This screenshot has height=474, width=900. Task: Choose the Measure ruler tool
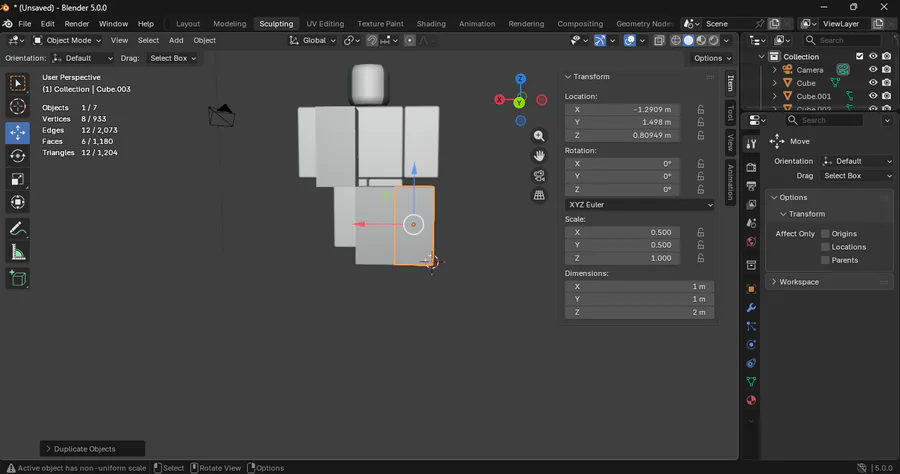pos(18,253)
